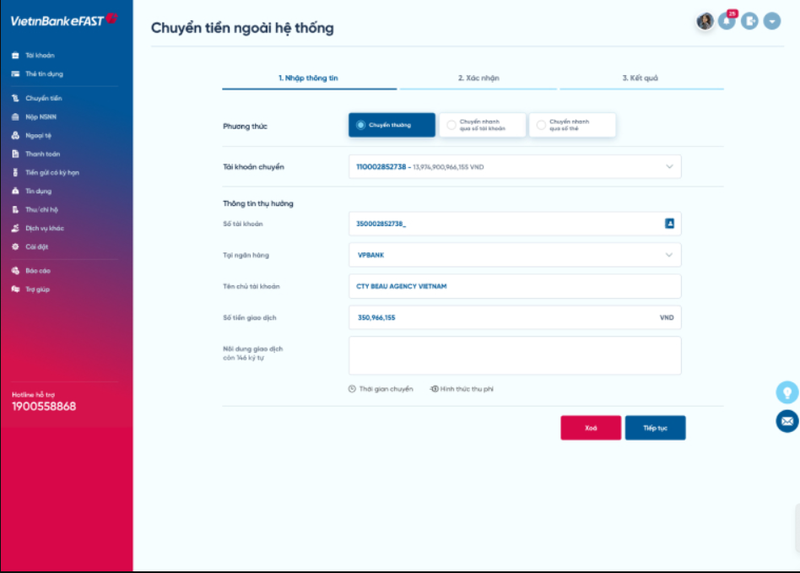Screen dimensions: 800x573
Task: Click the Nộp NSNN sidebar icon
Action: (15, 117)
